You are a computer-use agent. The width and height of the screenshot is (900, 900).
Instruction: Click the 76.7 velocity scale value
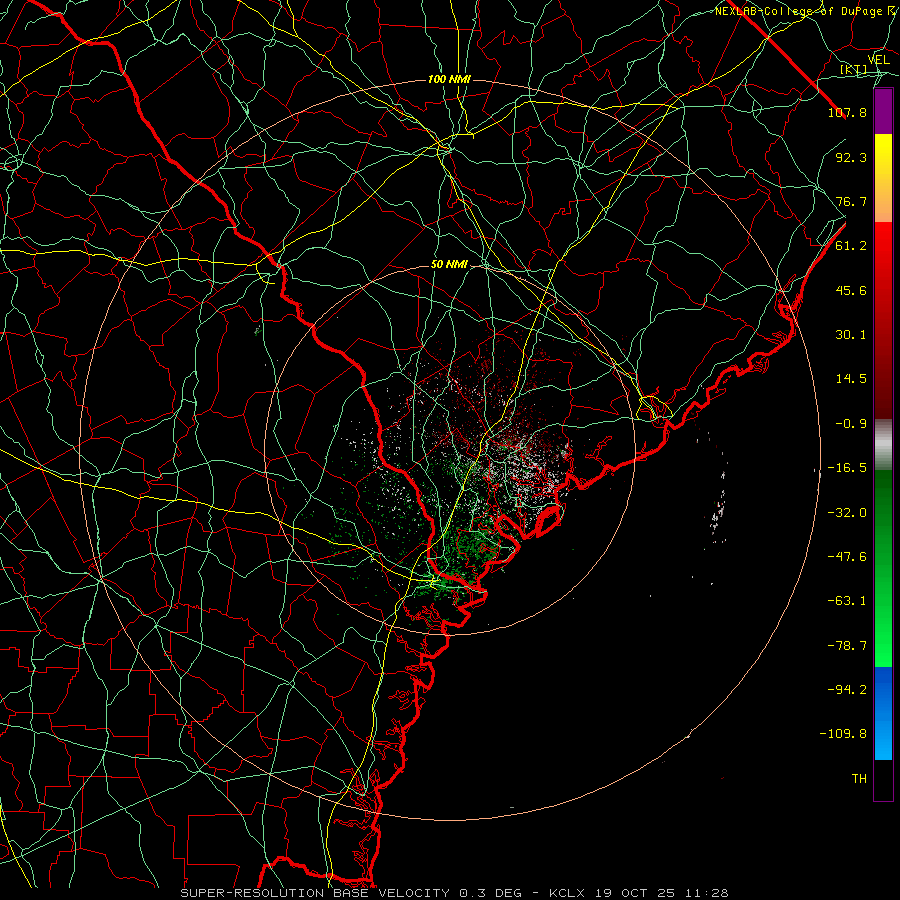point(851,201)
